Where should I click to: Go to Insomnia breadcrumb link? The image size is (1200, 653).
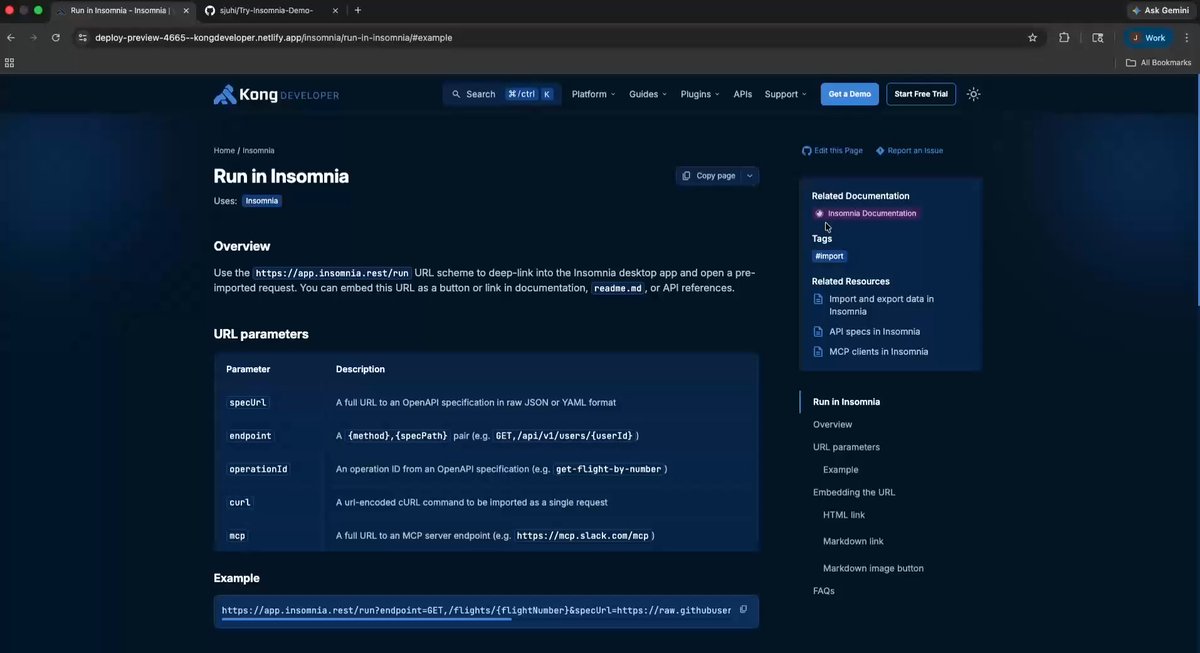[x=258, y=151]
